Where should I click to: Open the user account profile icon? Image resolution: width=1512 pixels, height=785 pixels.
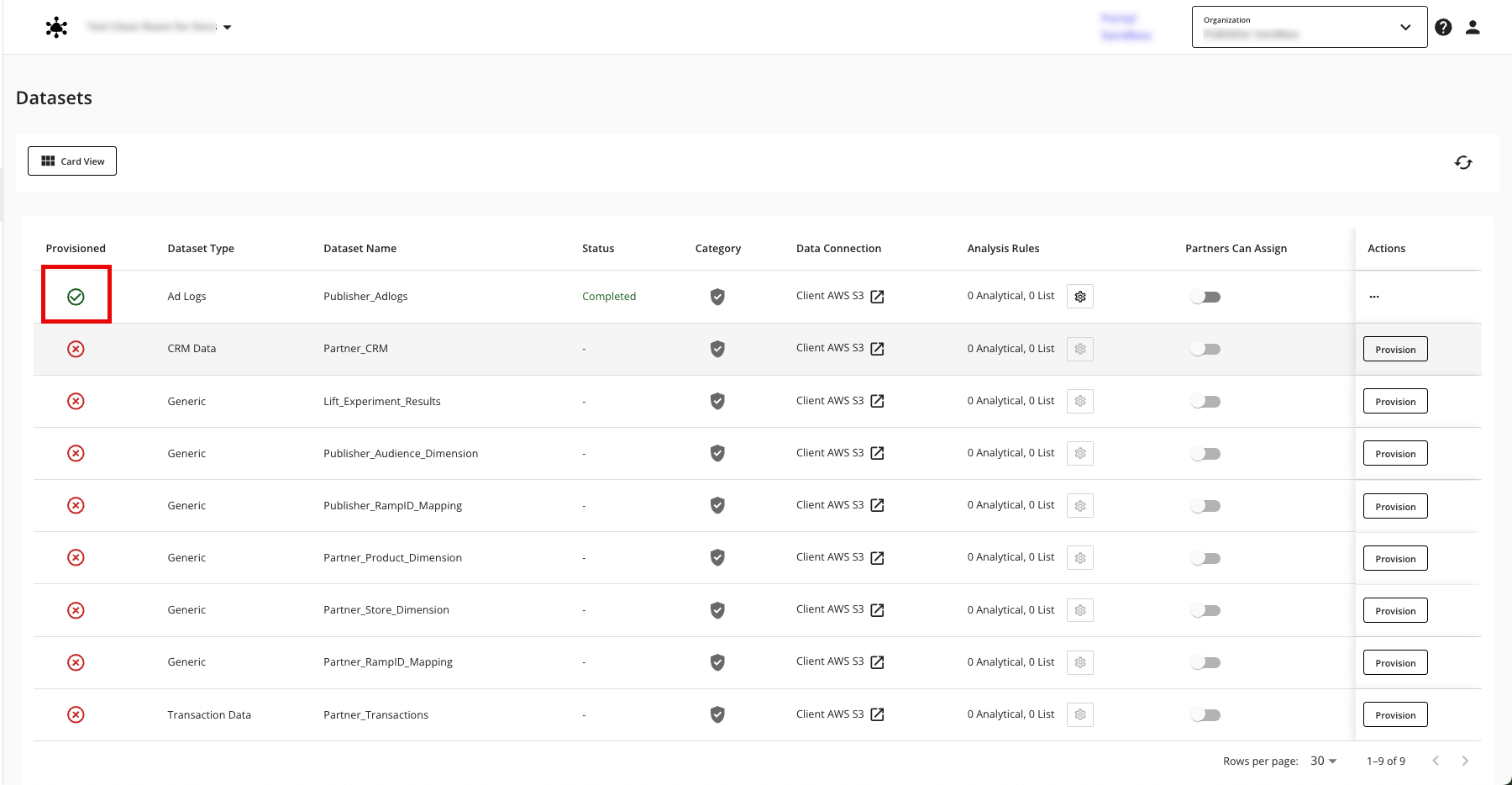(1473, 28)
